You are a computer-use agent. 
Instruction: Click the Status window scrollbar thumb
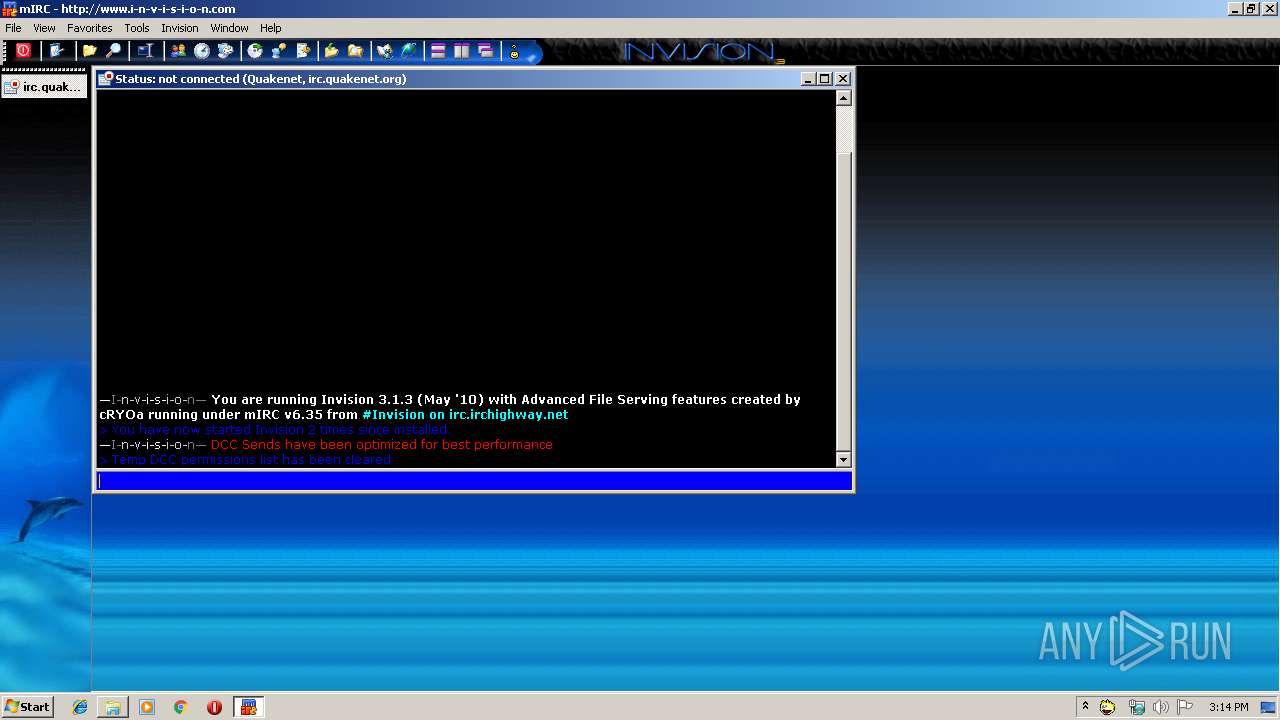[x=843, y=300]
